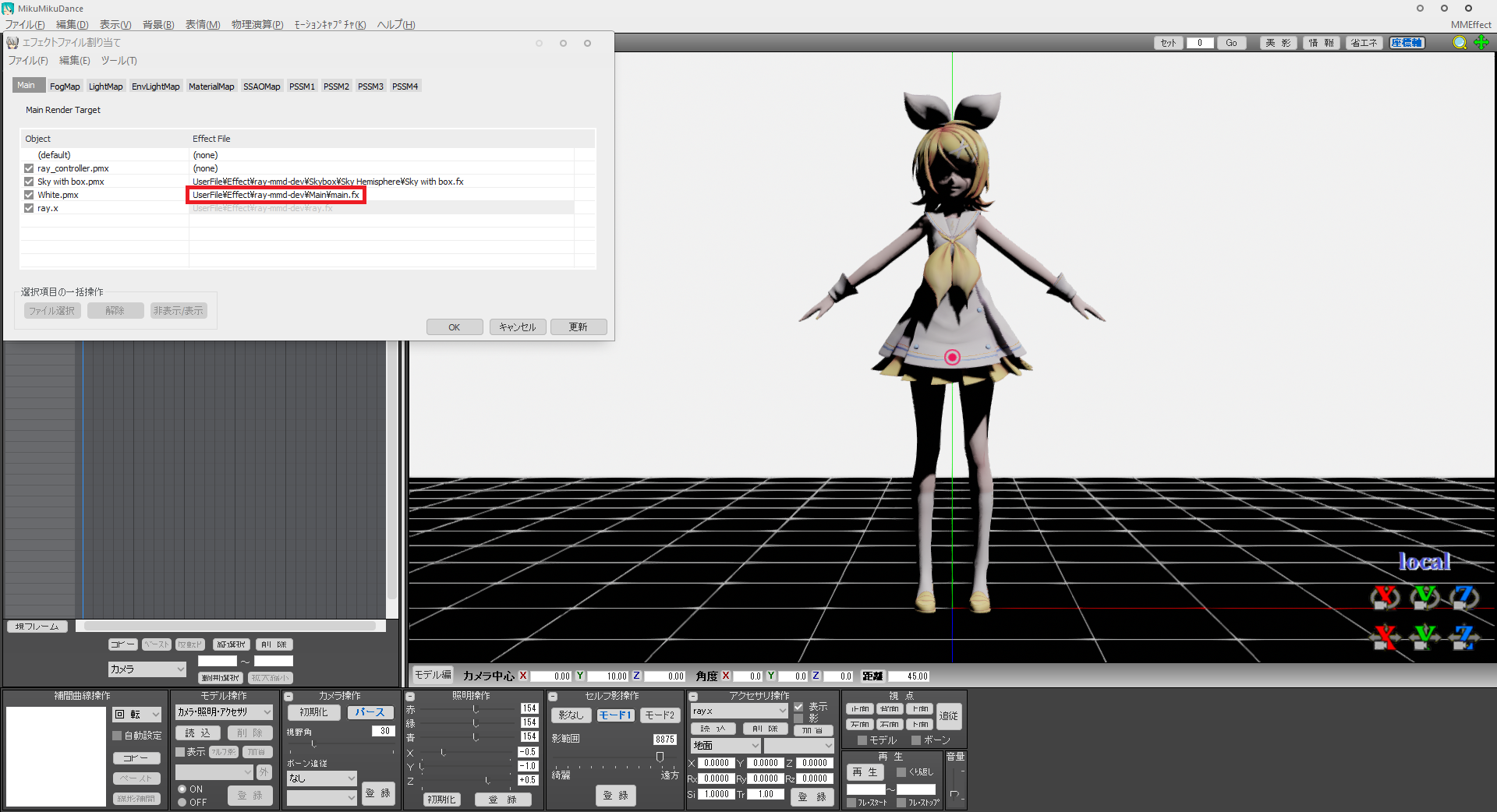This screenshot has width=1497, height=812.
Task: Click the 距離 distance value field
Action: (908, 676)
